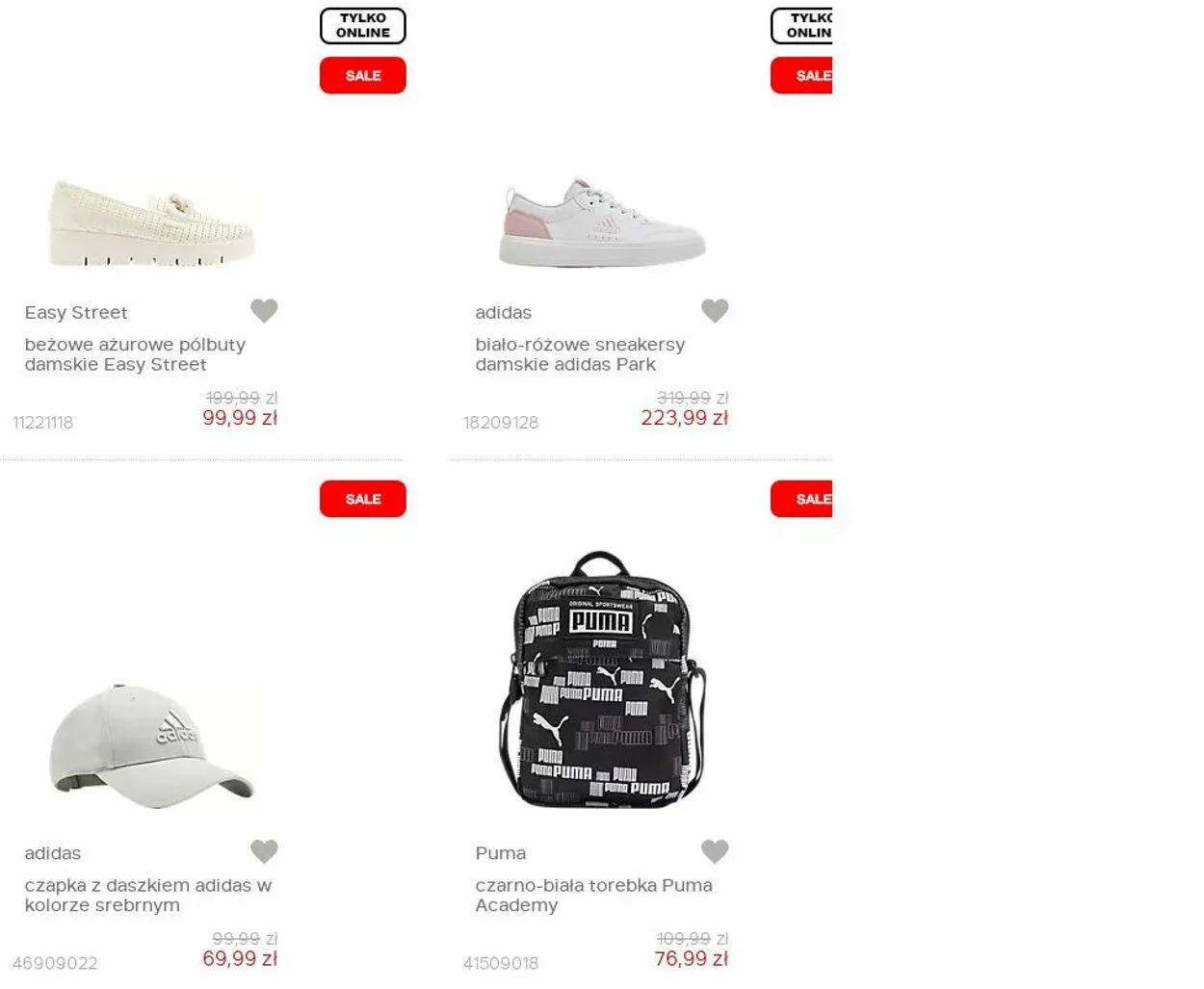This screenshot has width=1204, height=989.
Task: Click TYLKO ONLINE badge above beige shoe
Action: (x=363, y=25)
